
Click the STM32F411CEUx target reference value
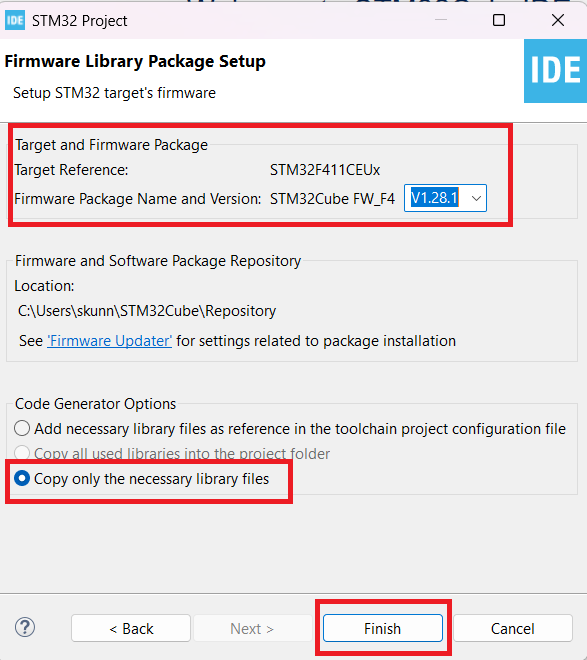325,170
